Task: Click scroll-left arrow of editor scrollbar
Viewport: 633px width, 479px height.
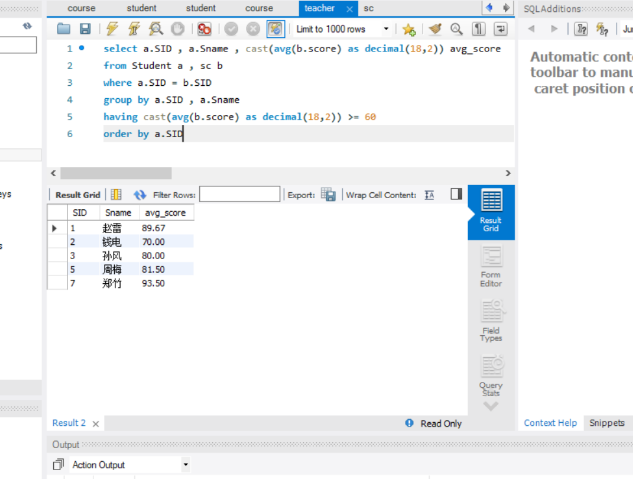Action: (53, 173)
